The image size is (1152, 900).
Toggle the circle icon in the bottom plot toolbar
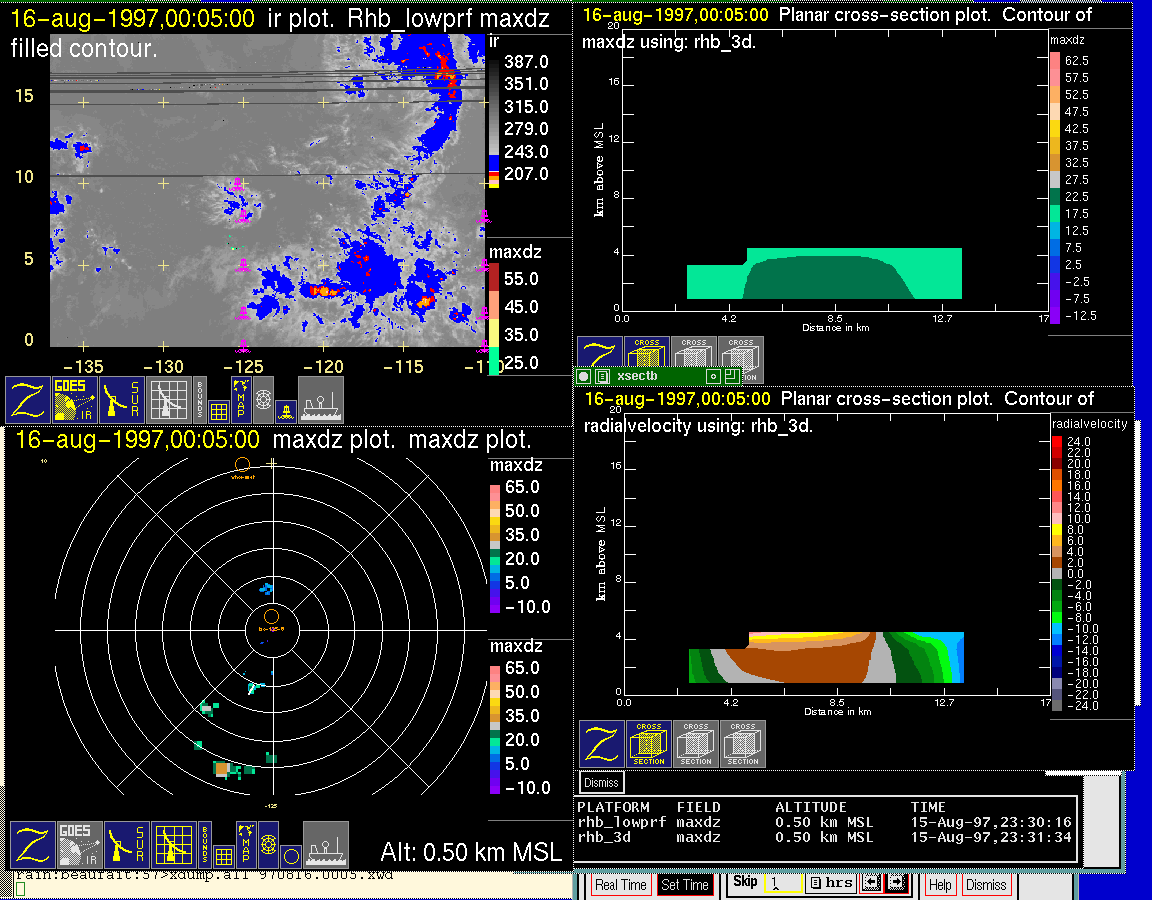coord(291,856)
